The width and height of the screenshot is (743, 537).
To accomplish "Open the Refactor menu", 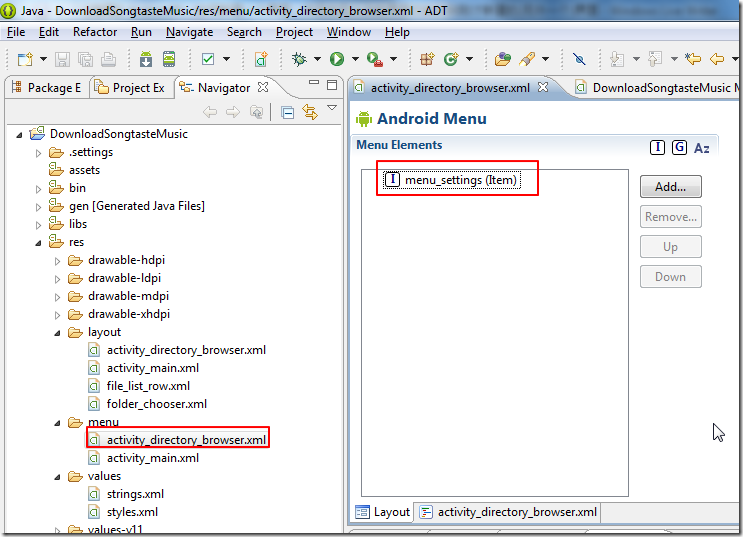I will [x=95, y=32].
